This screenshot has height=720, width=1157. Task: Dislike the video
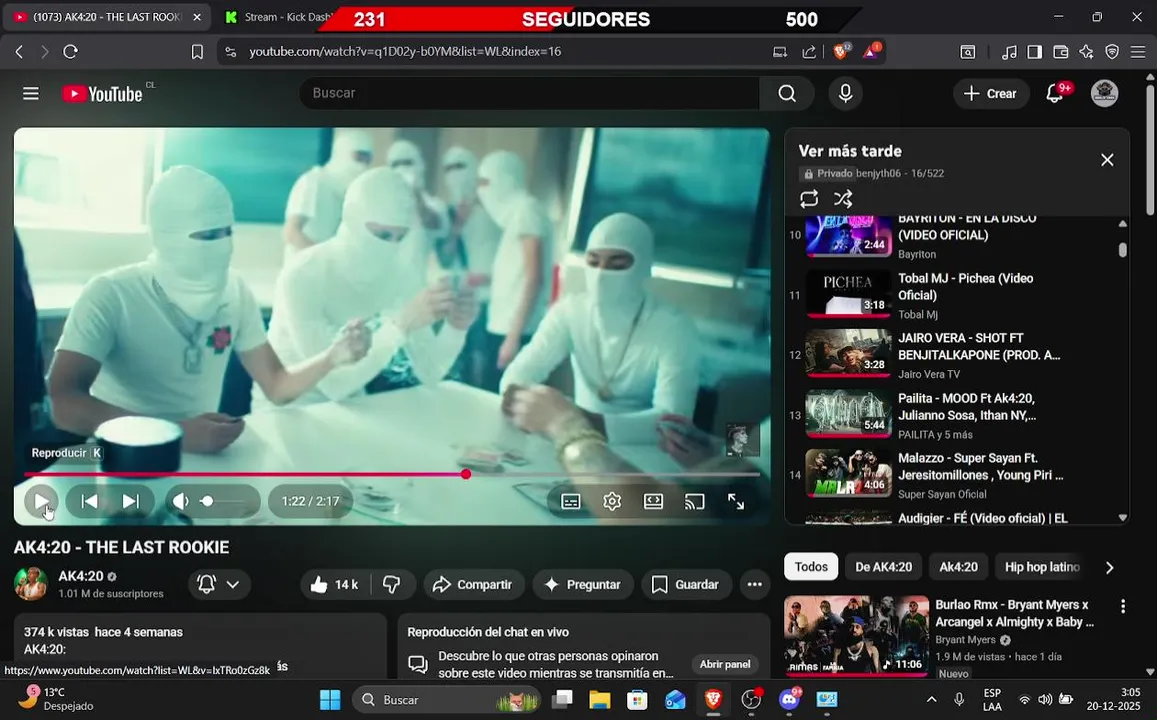tap(392, 584)
